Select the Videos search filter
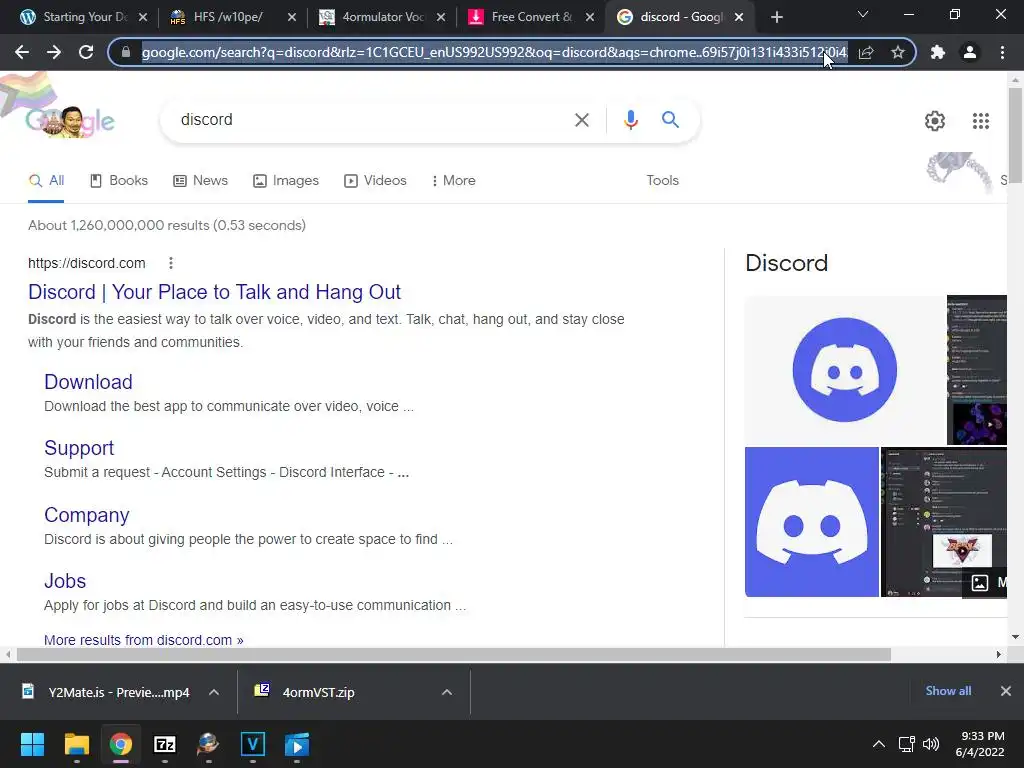Screen dimensions: 1024x768 coord(376,180)
